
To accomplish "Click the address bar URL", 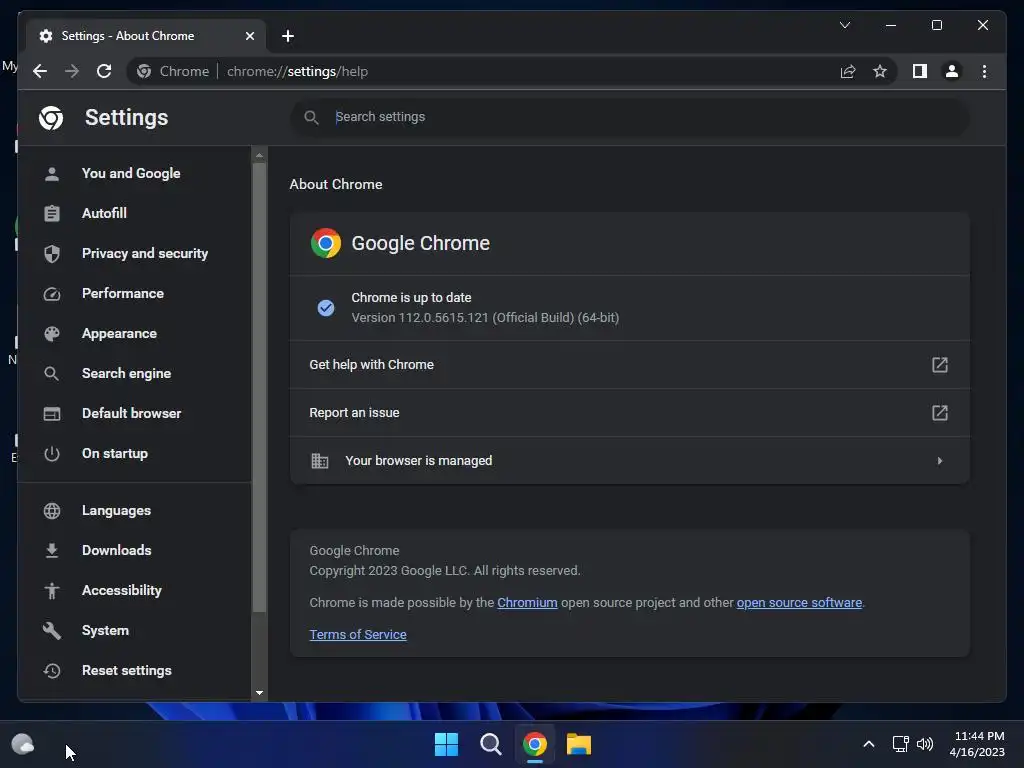I will click(297, 71).
